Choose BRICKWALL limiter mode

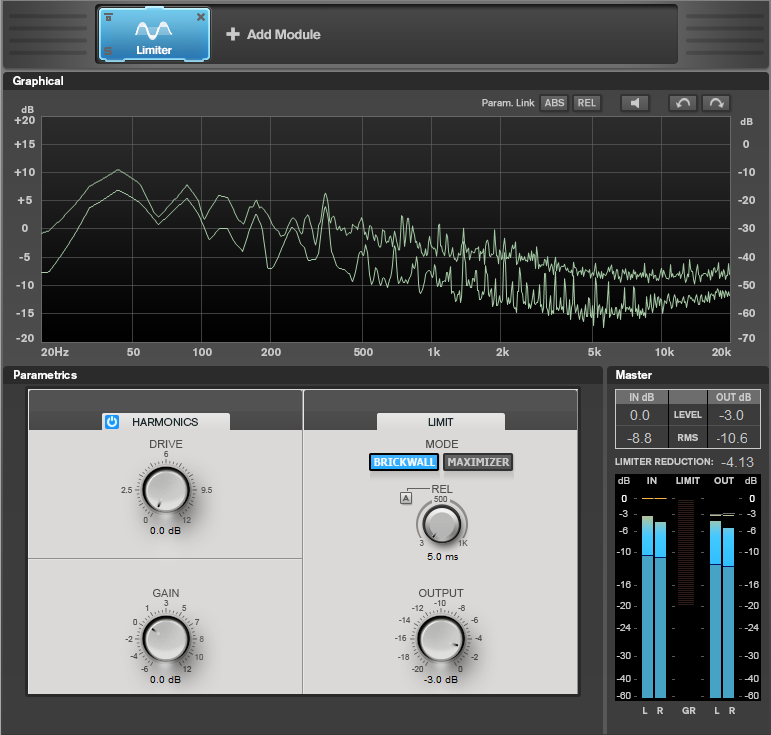pyautogui.click(x=404, y=462)
